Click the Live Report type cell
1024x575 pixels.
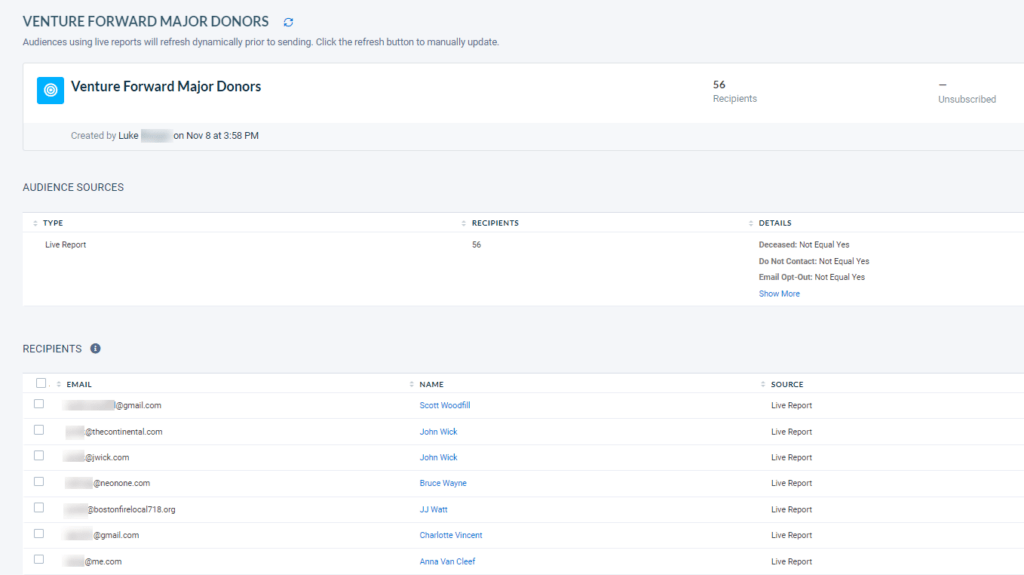pyautogui.click(x=65, y=245)
